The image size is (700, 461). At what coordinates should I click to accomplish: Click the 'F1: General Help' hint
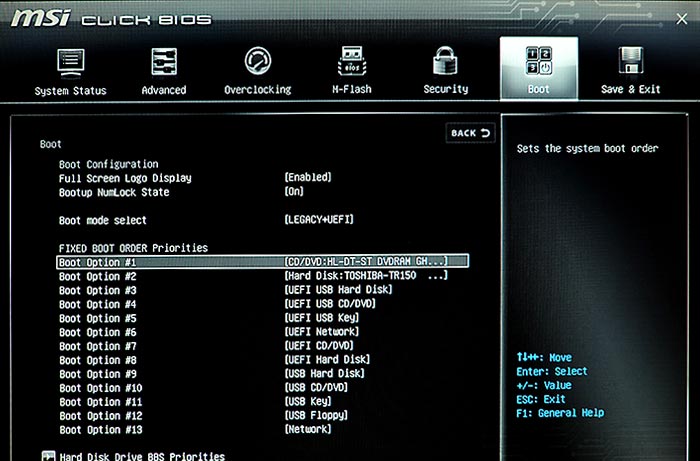pyautogui.click(x=560, y=413)
